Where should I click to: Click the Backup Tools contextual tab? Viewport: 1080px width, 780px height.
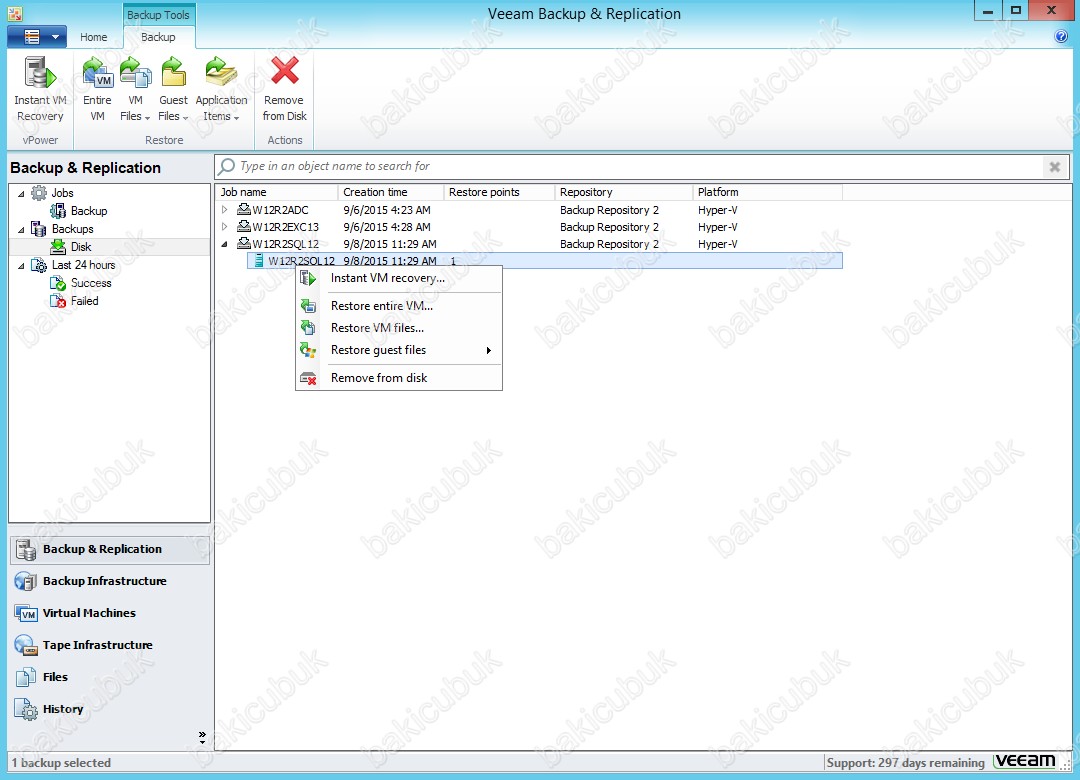coord(158,14)
